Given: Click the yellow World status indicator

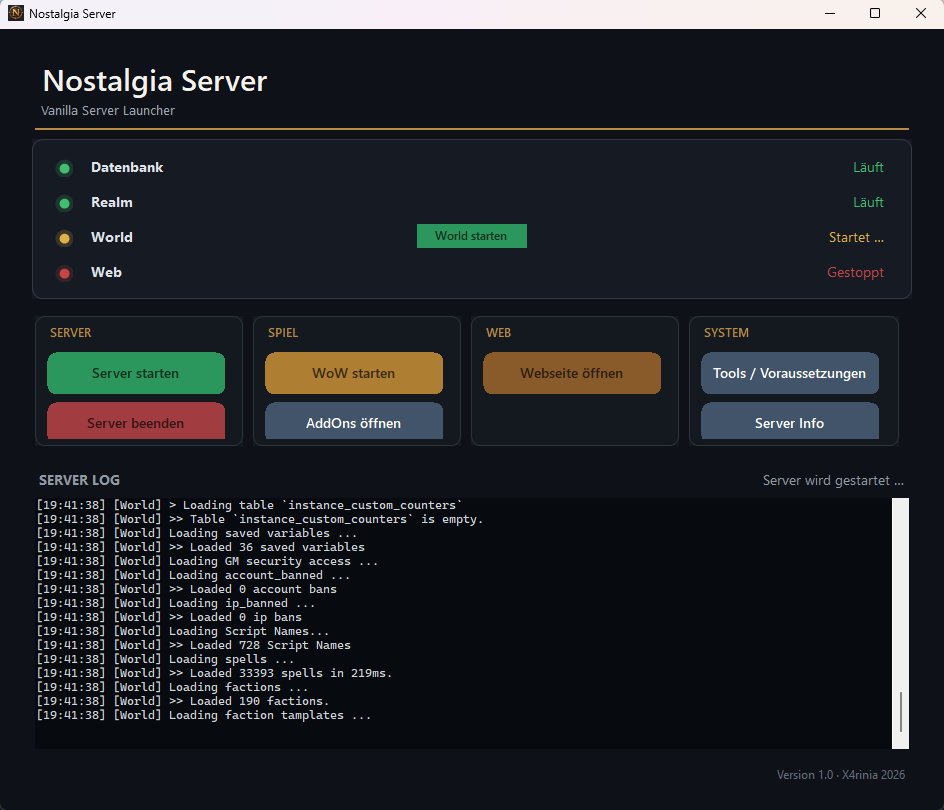Looking at the screenshot, I should tap(64, 238).
